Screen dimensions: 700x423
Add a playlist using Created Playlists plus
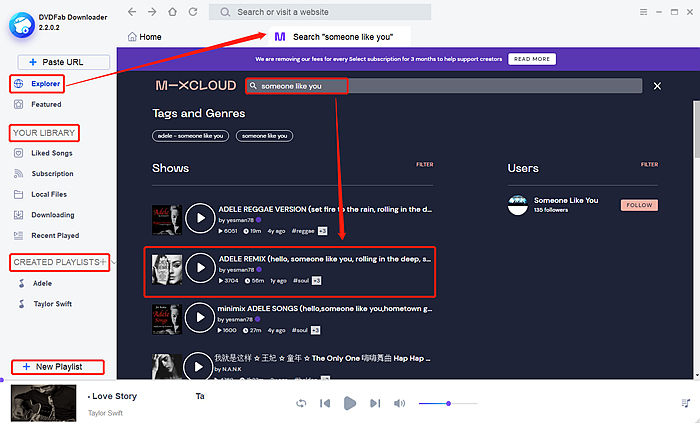point(103,262)
